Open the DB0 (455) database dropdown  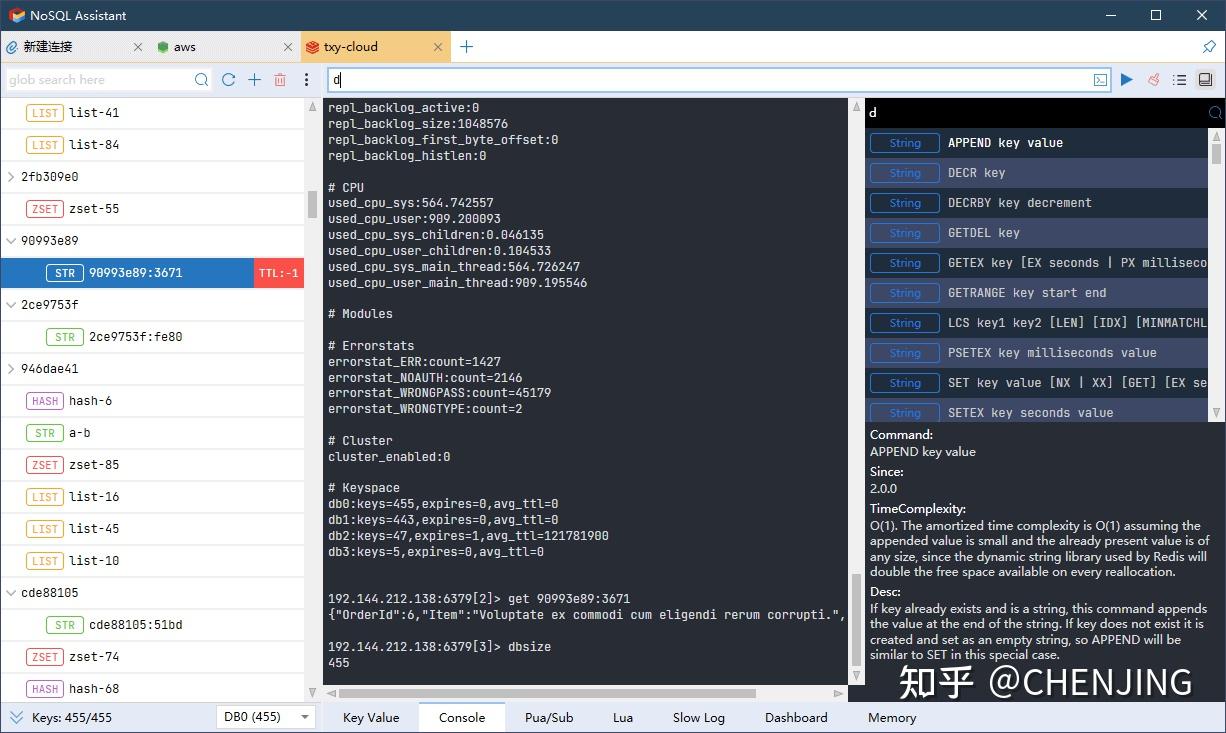265,717
